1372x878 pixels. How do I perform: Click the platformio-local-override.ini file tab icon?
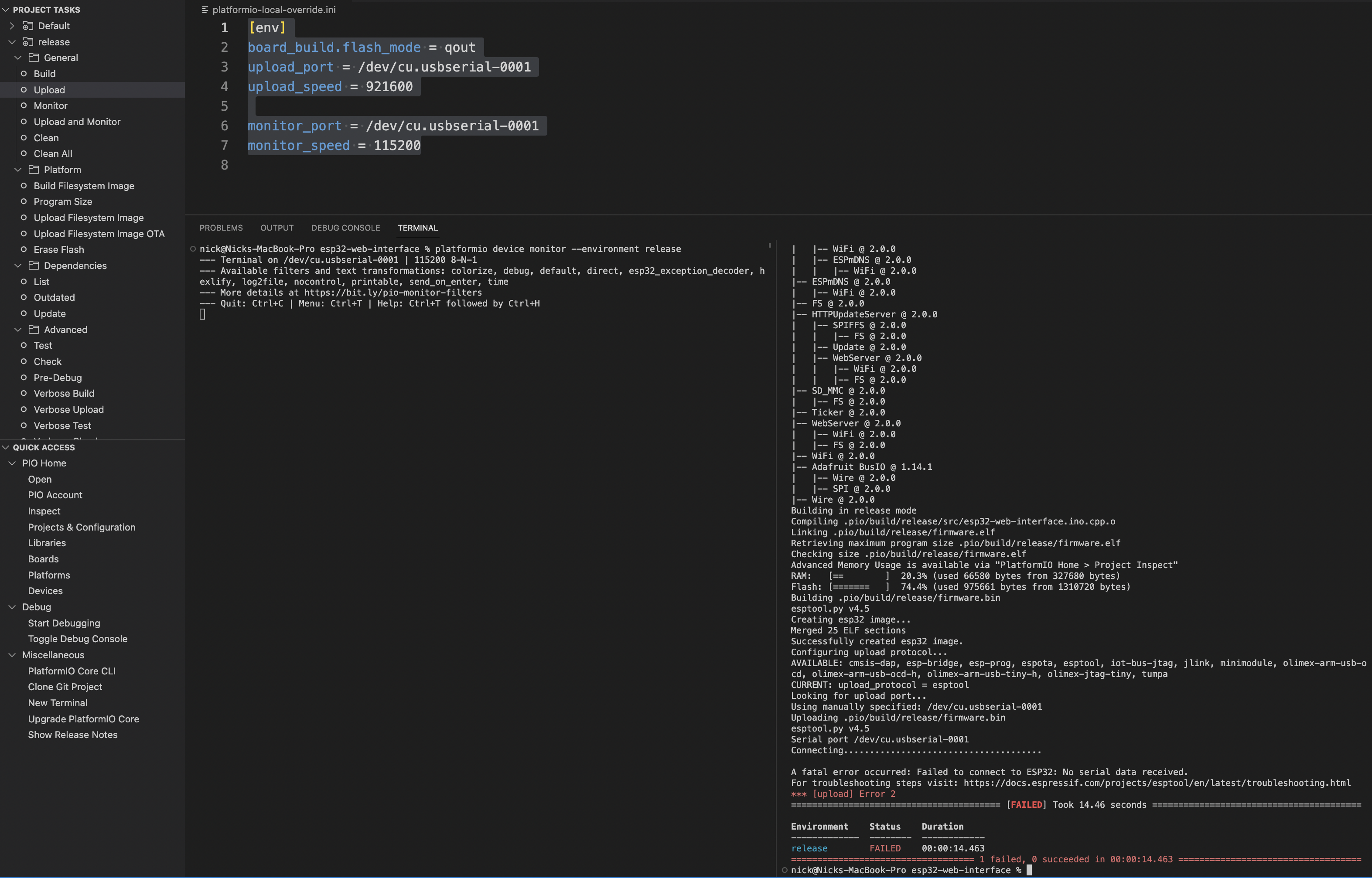point(205,10)
